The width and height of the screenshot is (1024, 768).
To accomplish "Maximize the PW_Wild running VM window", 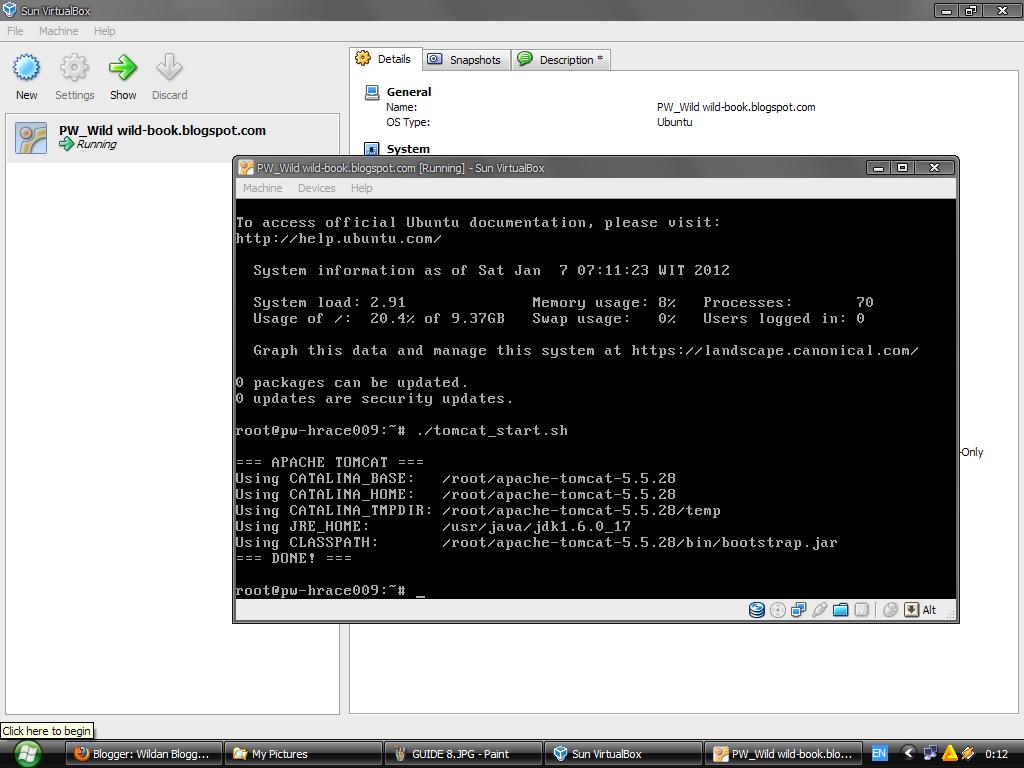I will click(x=903, y=168).
